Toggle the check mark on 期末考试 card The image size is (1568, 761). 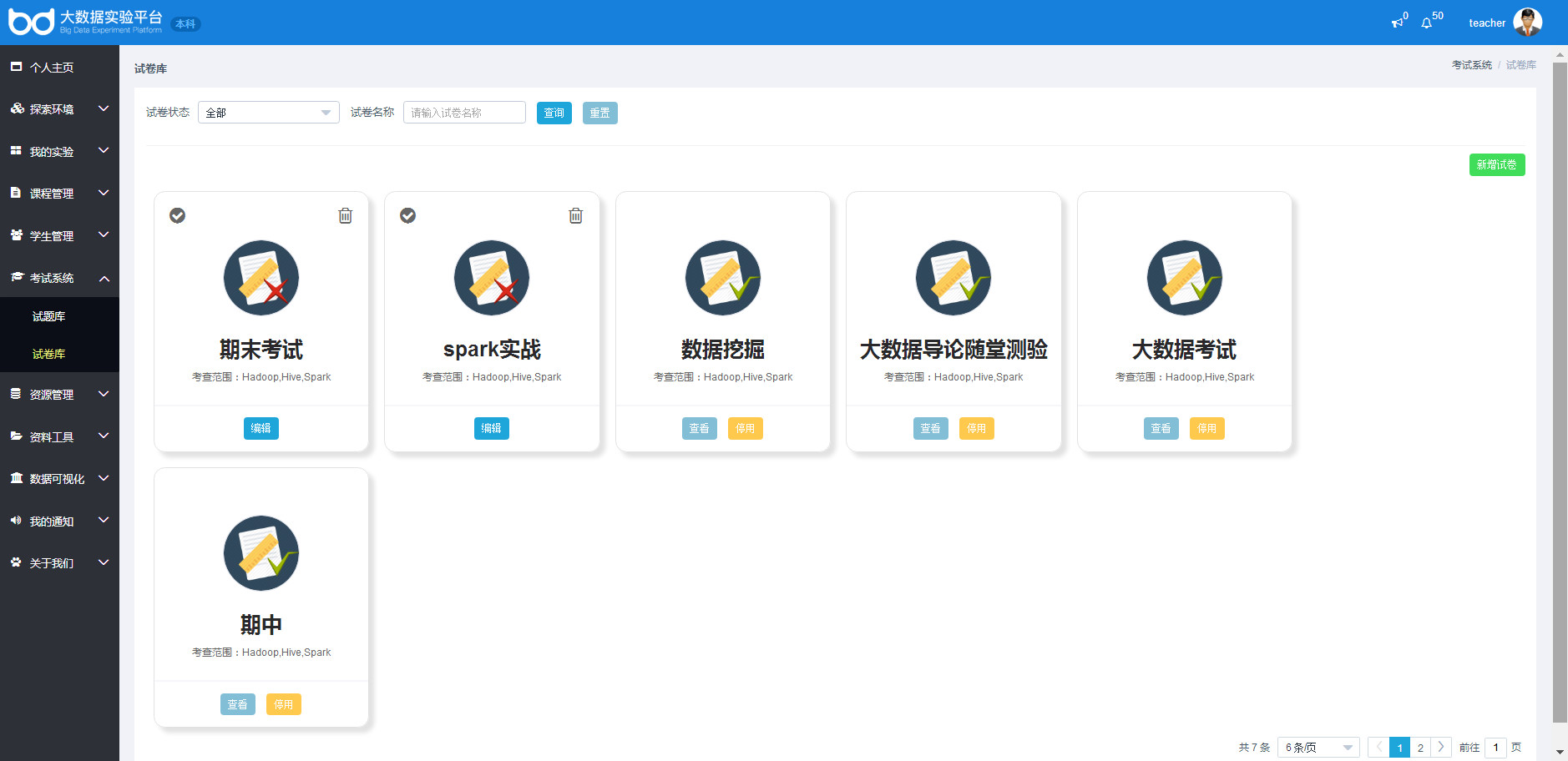pyautogui.click(x=178, y=216)
